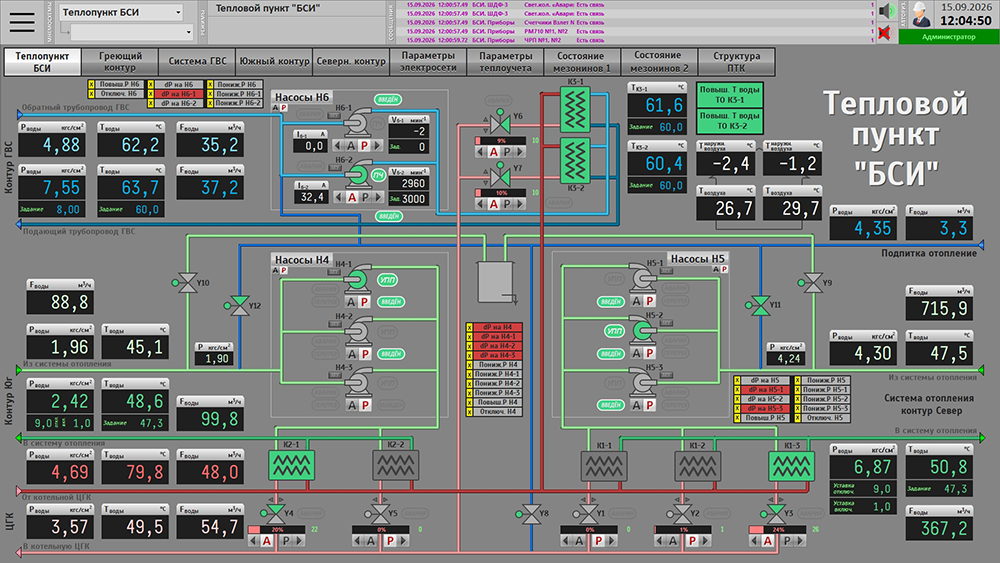Screen dimensions: 1000x563
Task: Click the sound speaker icon
Action: click(x=886, y=11)
